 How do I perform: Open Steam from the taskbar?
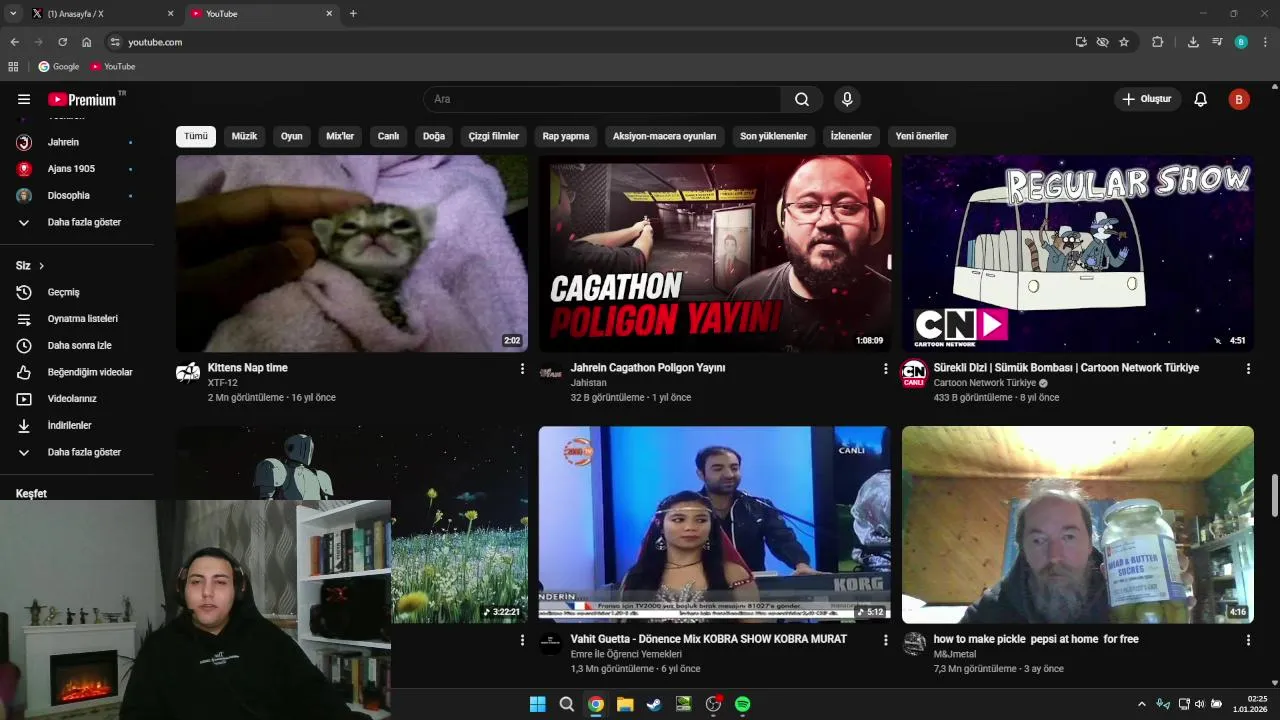point(654,704)
